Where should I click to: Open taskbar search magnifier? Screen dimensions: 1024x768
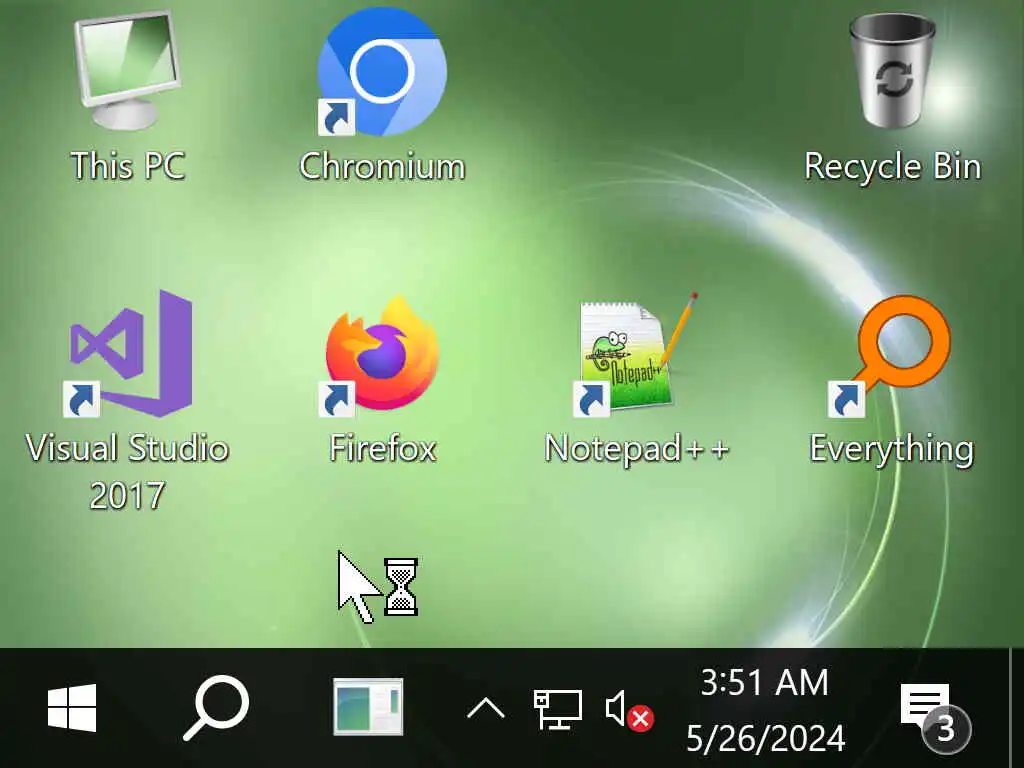coord(216,708)
